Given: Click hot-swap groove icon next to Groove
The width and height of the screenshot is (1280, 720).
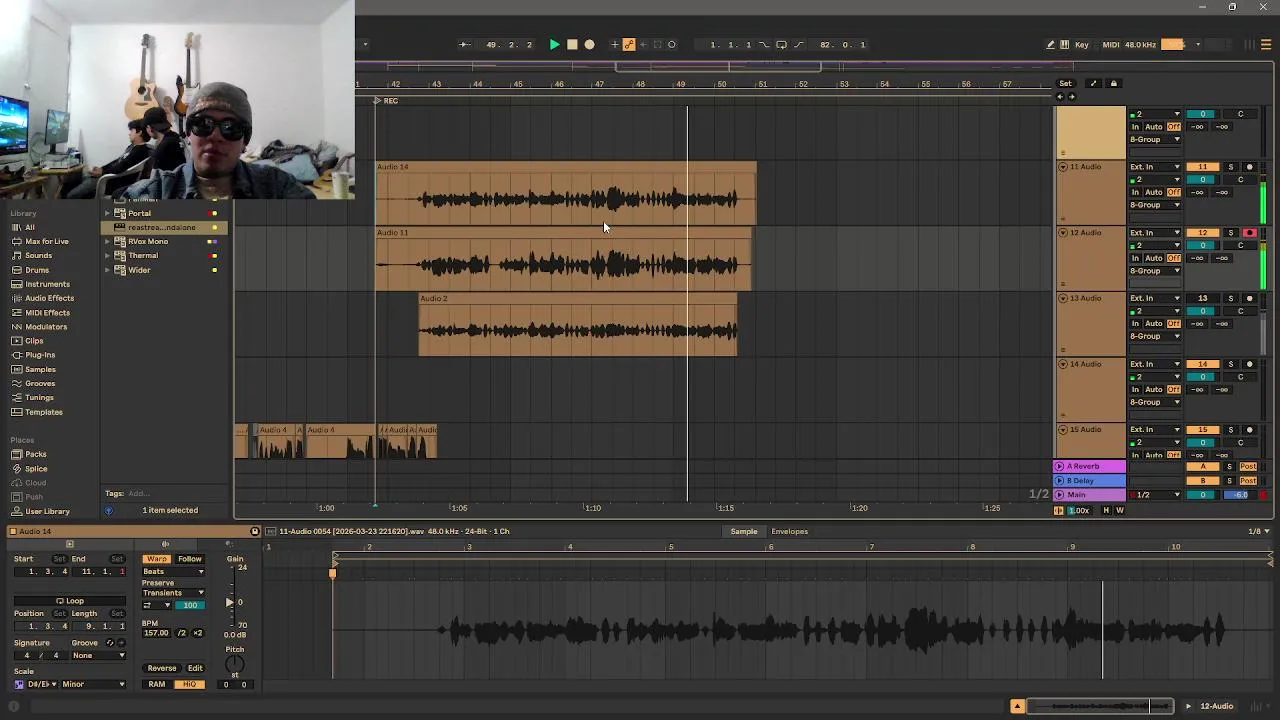Looking at the screenshot, I should (x=110, y=642).
